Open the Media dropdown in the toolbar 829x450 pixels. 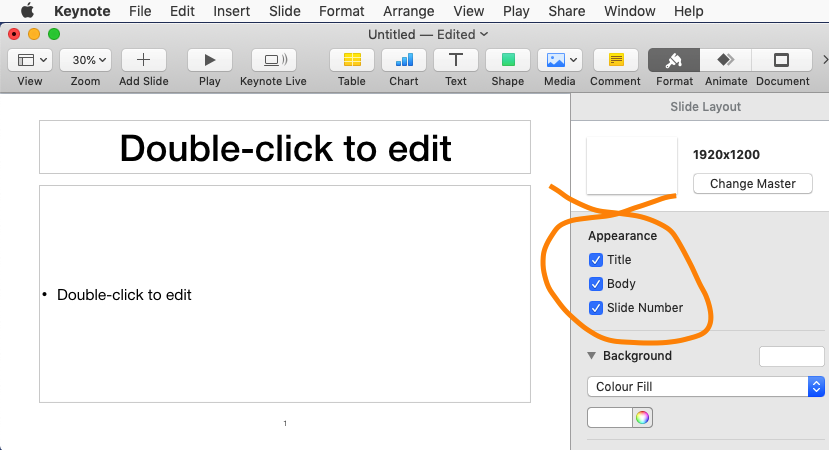coord(560,60)
